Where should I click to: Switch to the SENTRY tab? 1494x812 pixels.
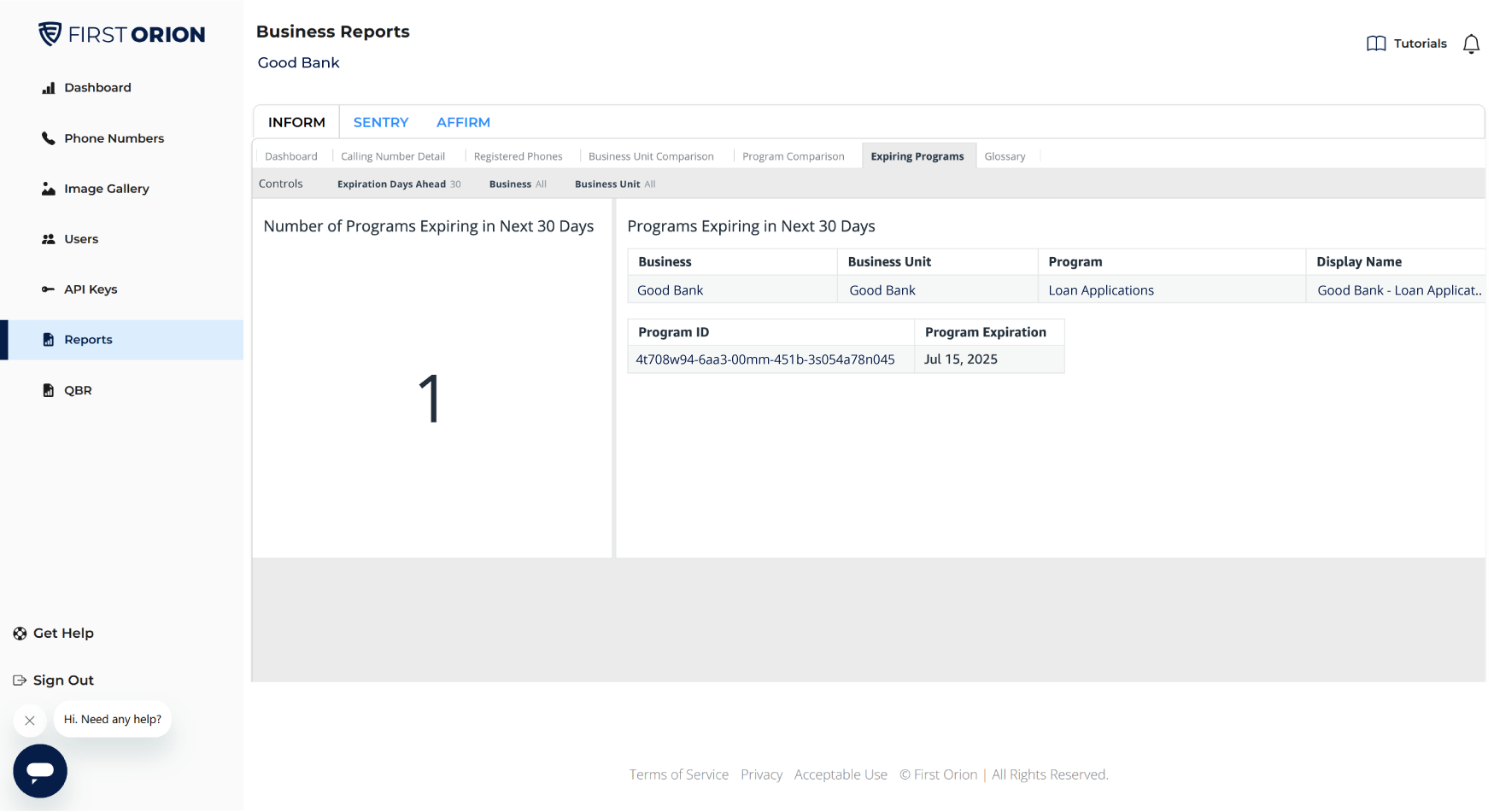pos(380,122)
